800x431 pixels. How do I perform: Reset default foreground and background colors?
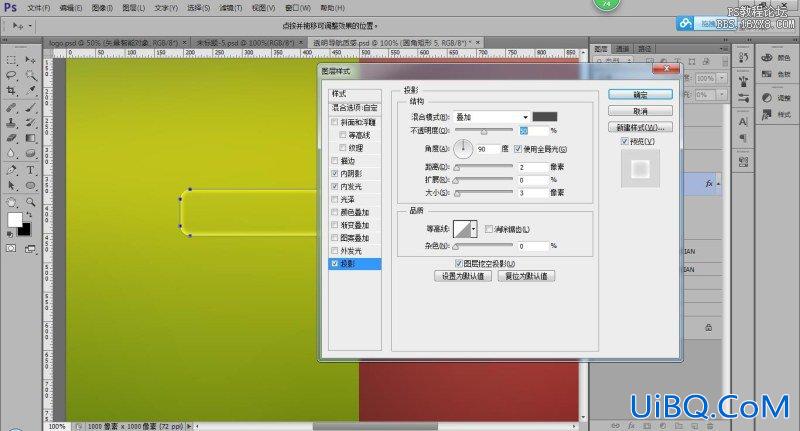(10, 234)
